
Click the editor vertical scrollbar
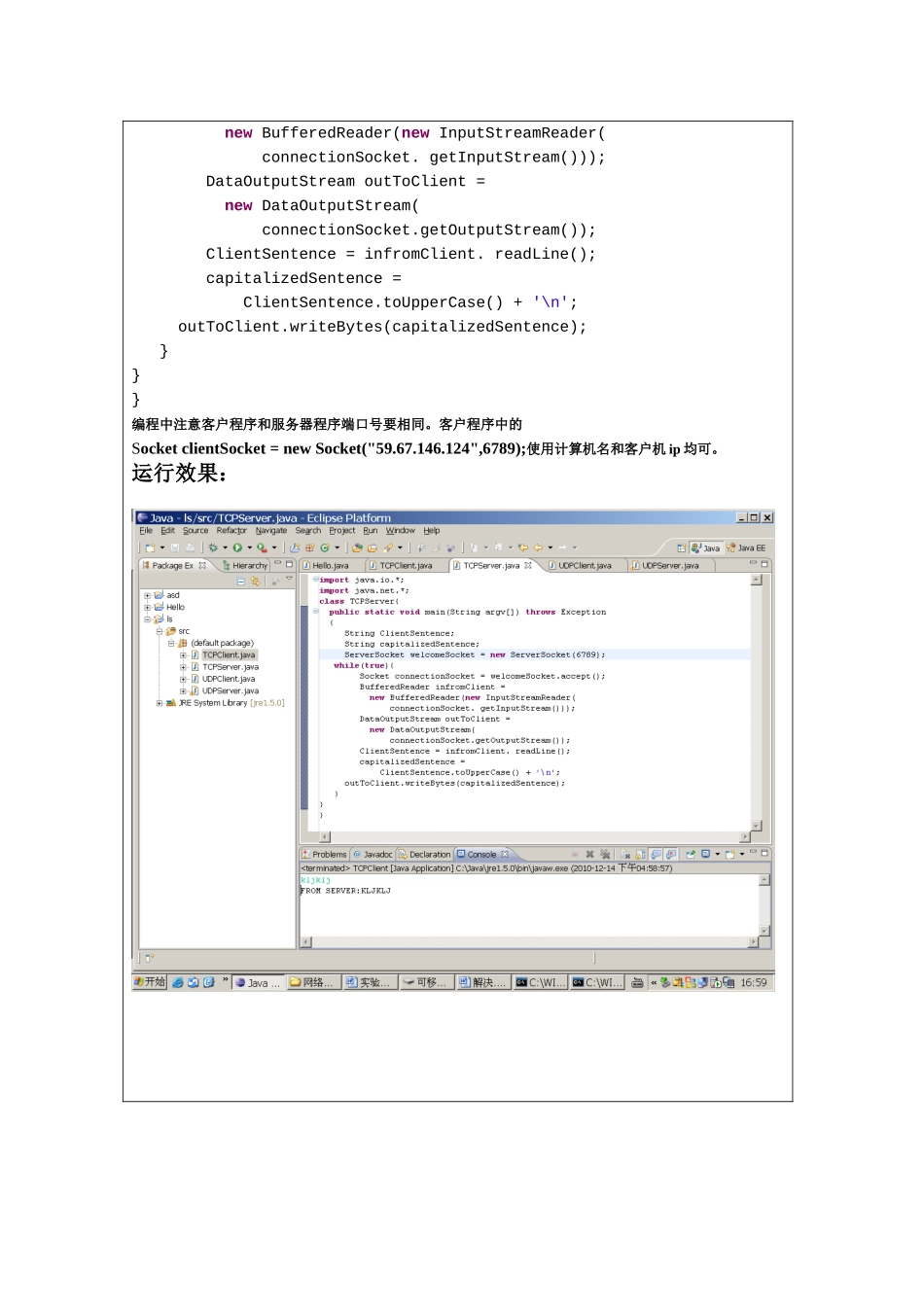click(756, 702)
